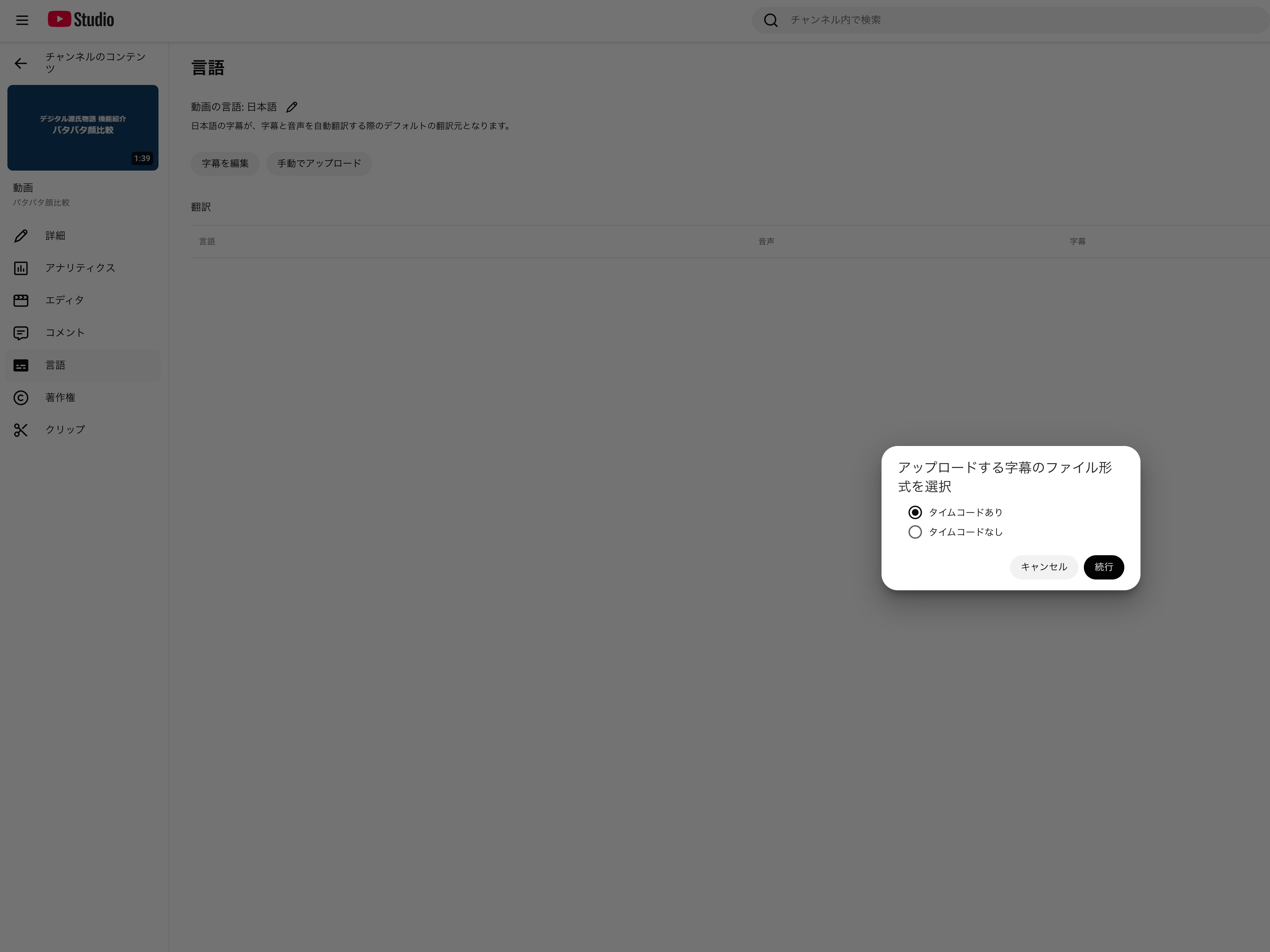Click the video thumbnail showing 1:39
The width and height of the screenshot is (1270, 952).
[83, 127]
